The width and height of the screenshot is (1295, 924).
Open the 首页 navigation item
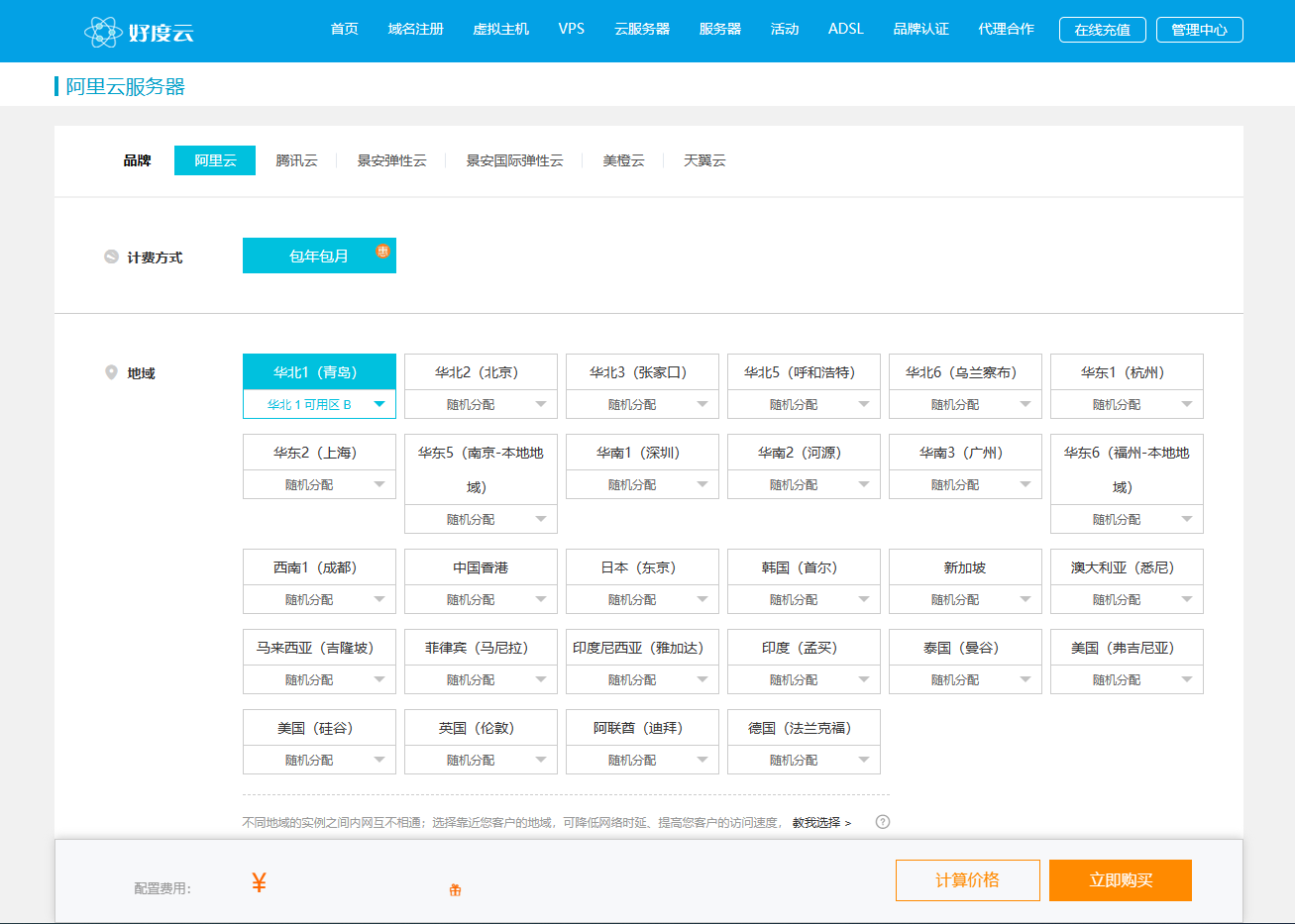pyautogui.click(x=345, y=29)
